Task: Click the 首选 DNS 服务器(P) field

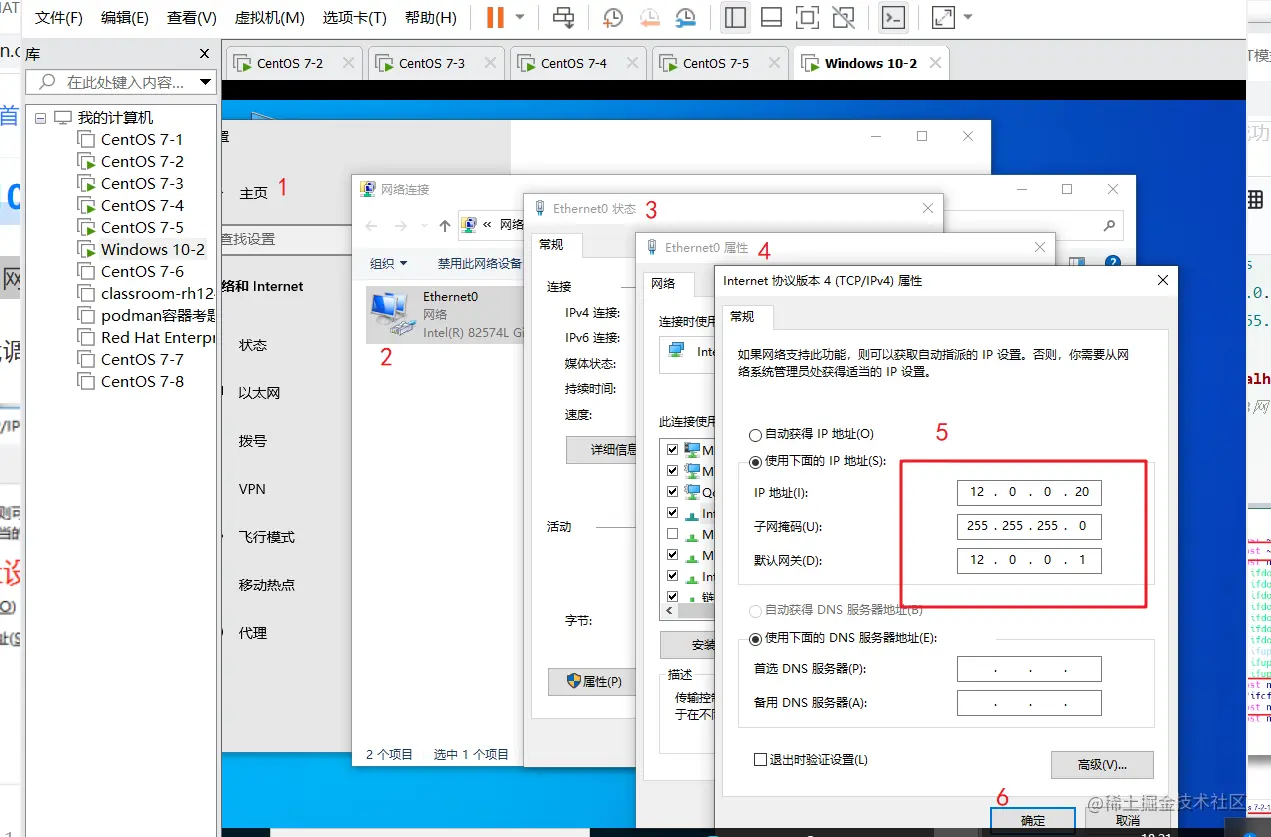Action: [1029, 669]
